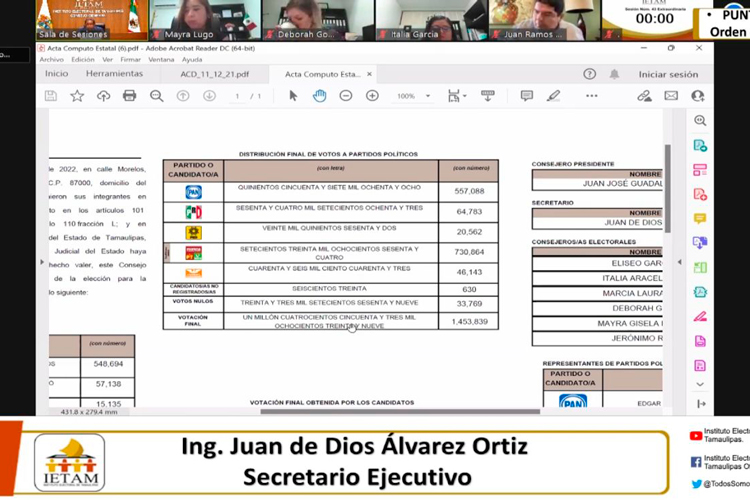Click the Print file icon
Viewport: 750px width, 500px height.
pos(129,96)
